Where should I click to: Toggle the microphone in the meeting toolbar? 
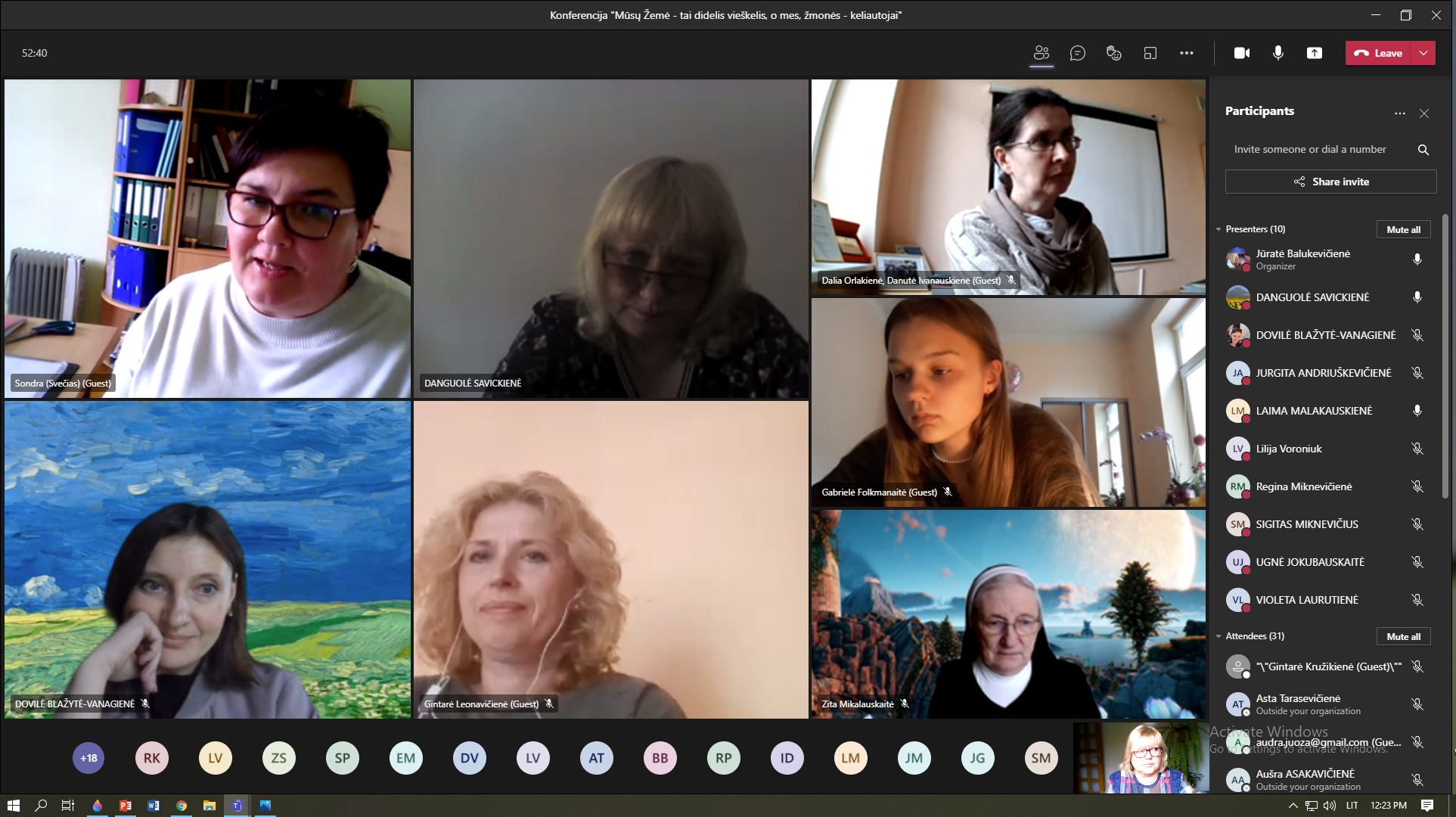pos(1278,53)
